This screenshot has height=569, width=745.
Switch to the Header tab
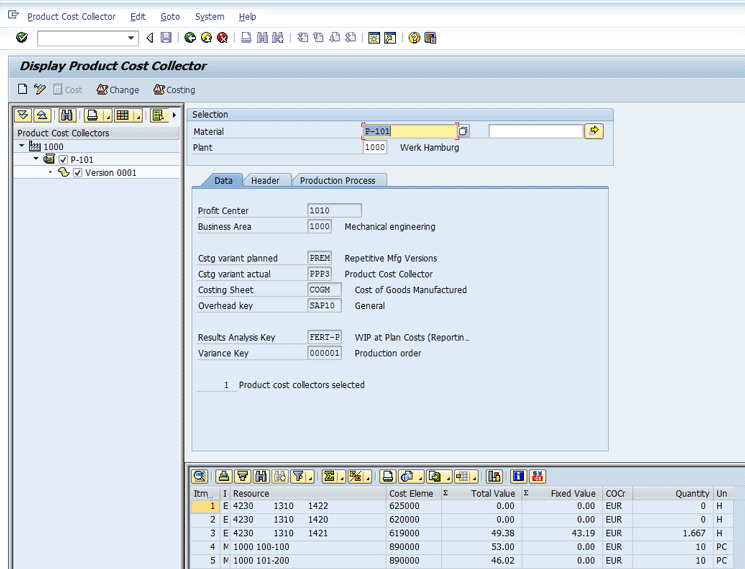265,180
